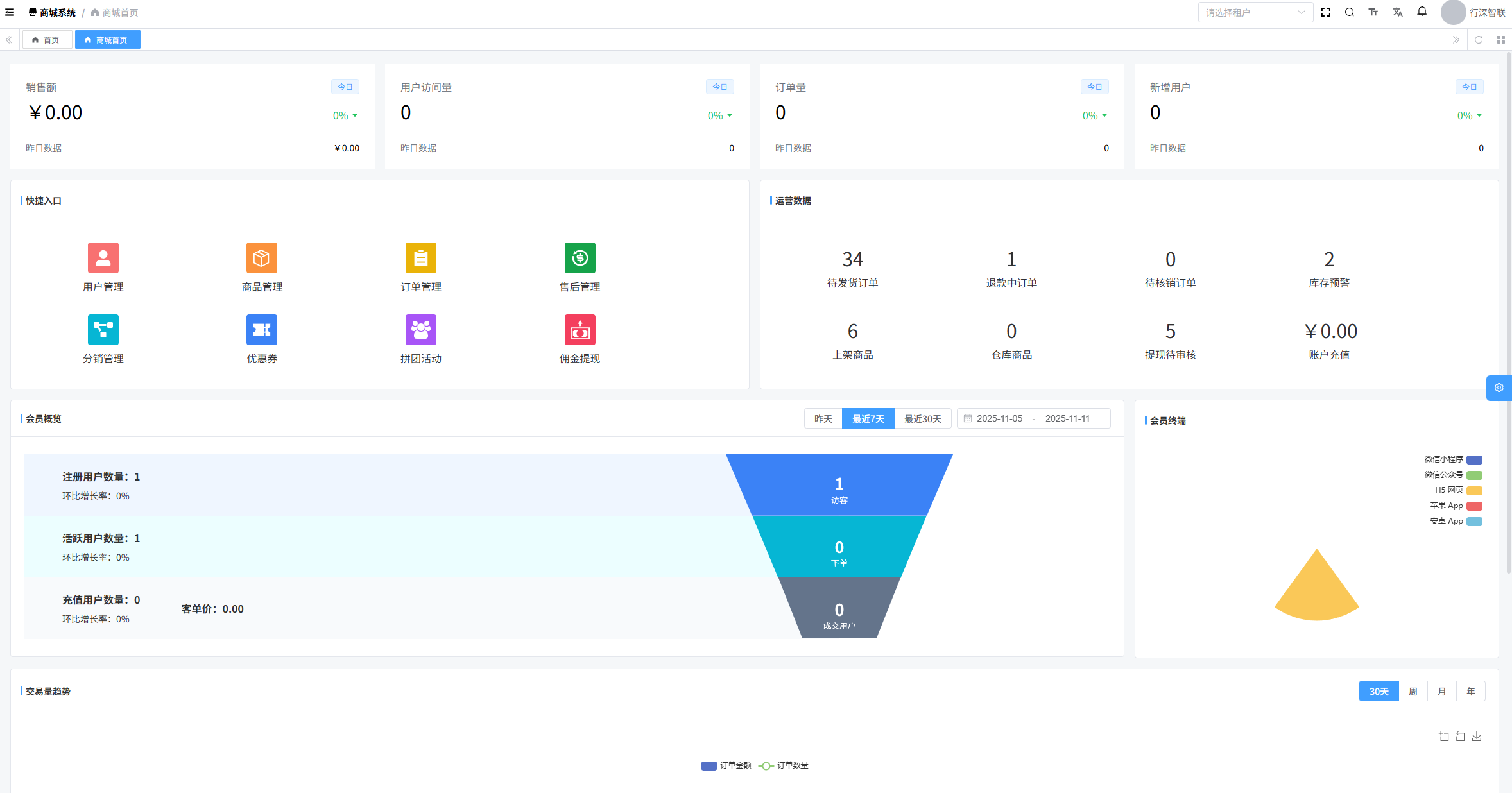Toggle fullscreen mode icon
Viewport: 1512px width, 793px height.
click(1326, 12)
